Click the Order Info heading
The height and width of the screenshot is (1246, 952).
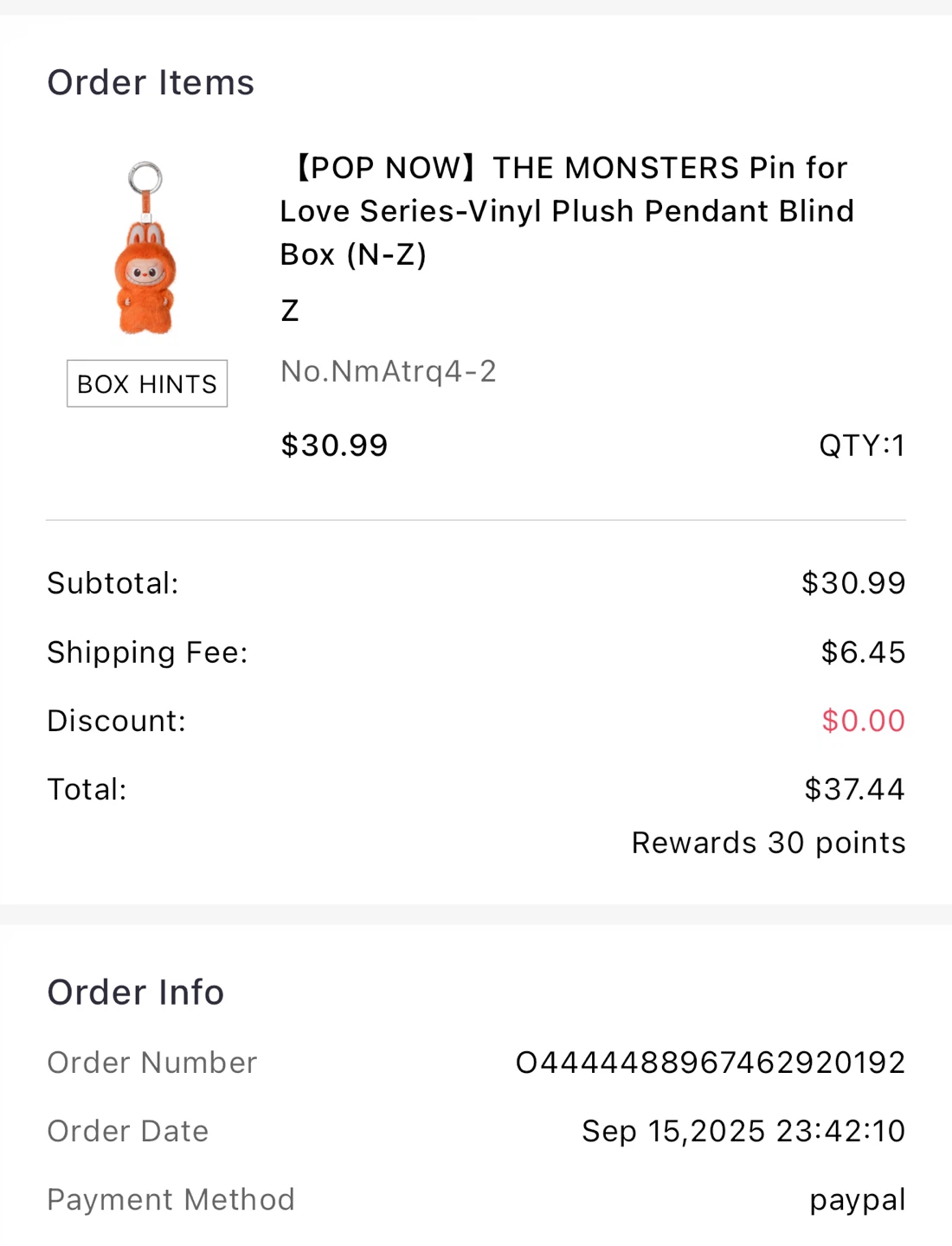[136, 992]
